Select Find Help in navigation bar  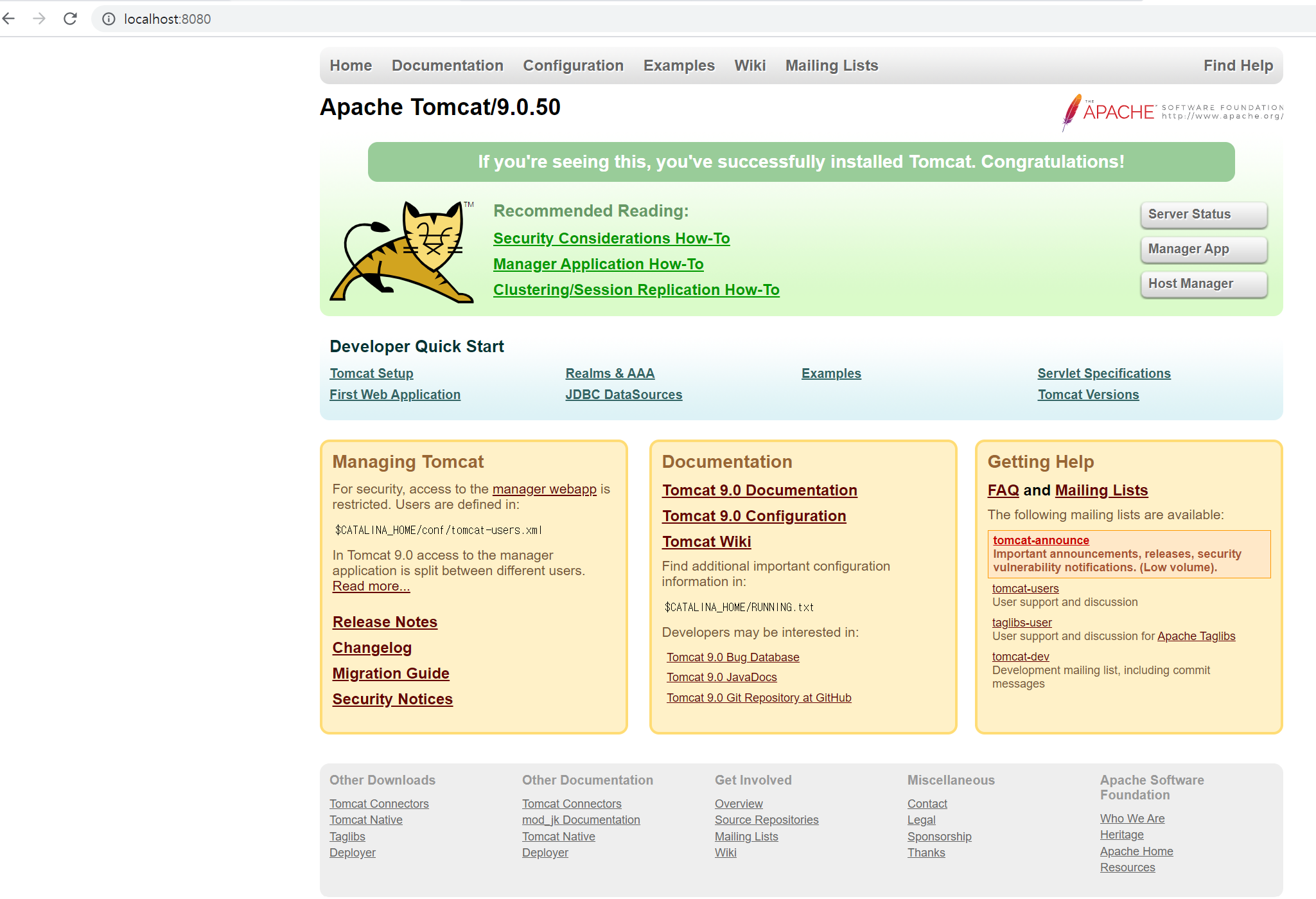click(1238, 66)
